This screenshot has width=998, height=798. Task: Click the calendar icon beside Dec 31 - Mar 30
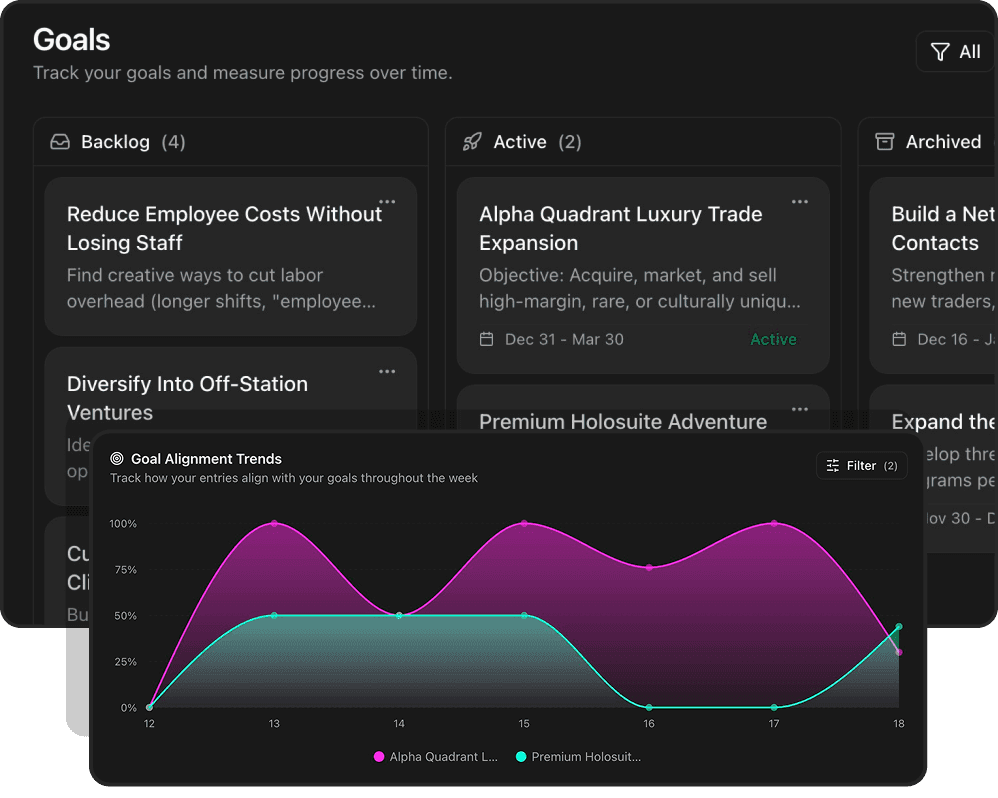487,339
